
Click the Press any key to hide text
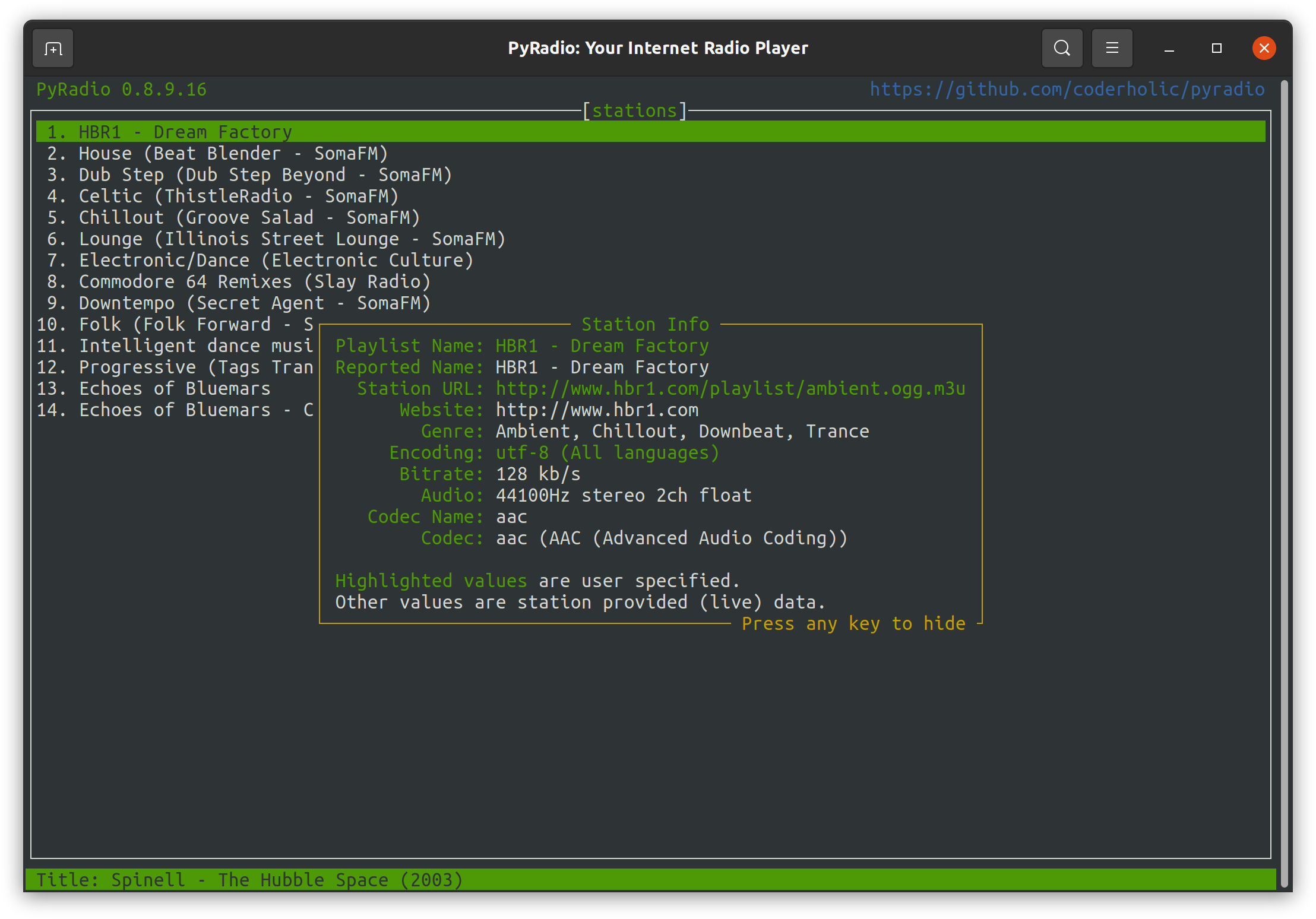tap(853, 623)
